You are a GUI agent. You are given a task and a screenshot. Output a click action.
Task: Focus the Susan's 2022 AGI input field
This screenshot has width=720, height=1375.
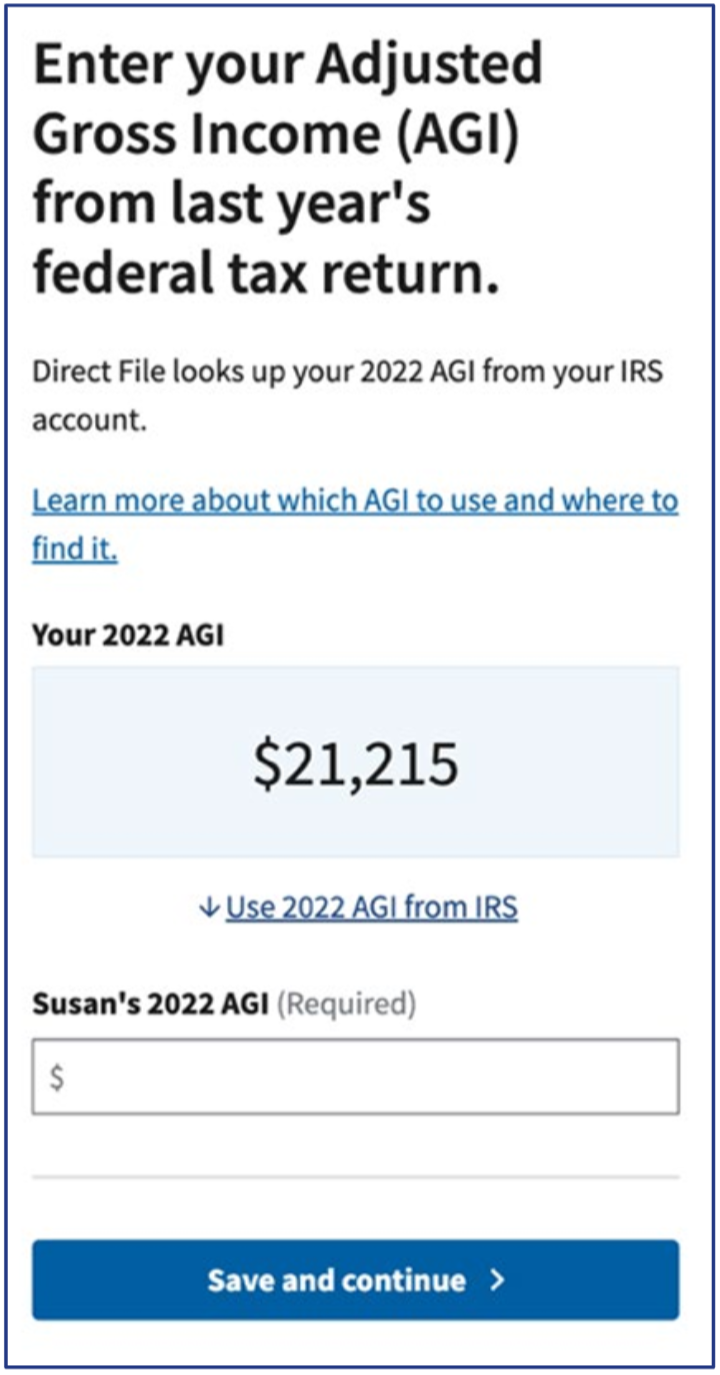click(355, 1076)
